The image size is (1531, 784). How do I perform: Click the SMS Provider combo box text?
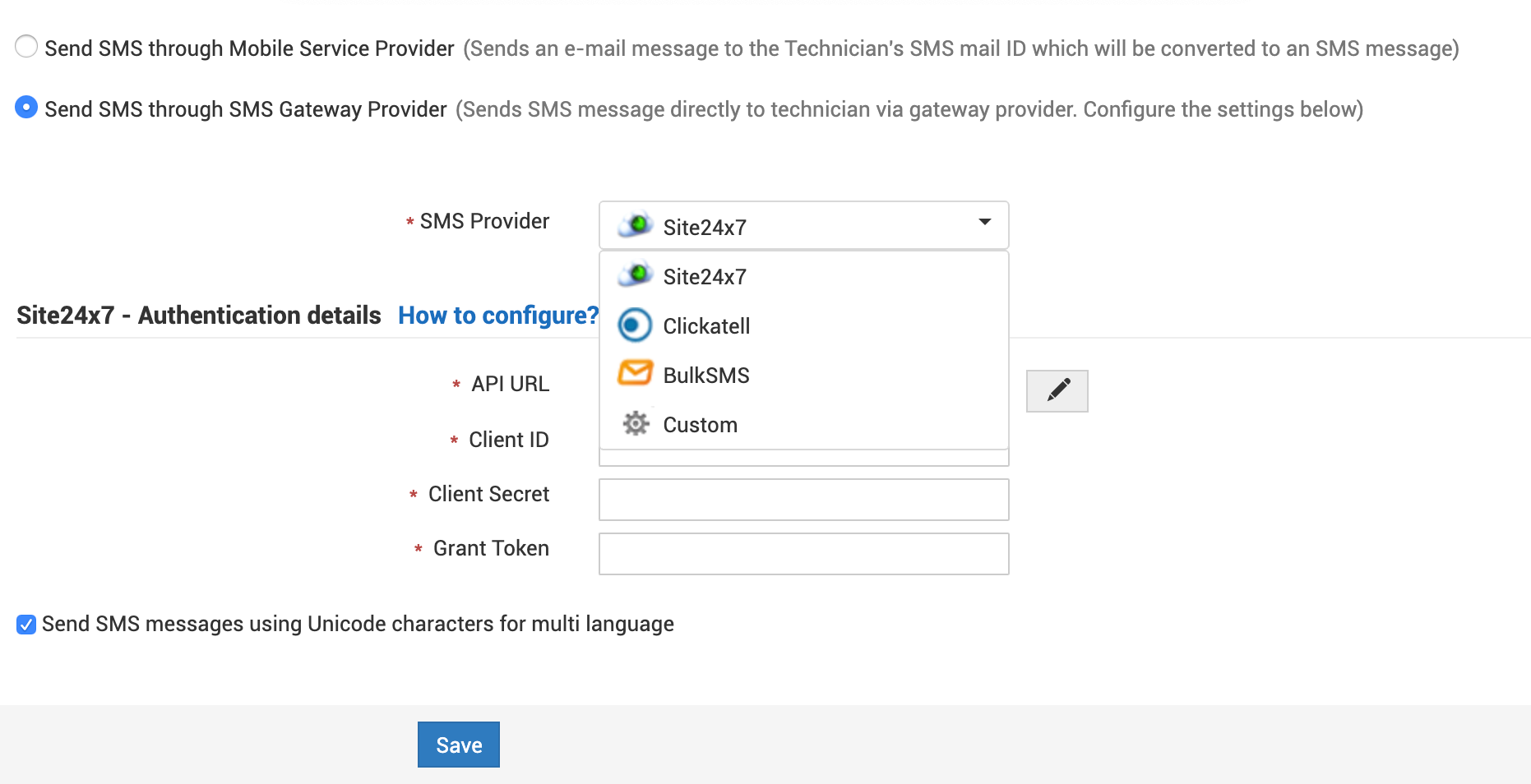(x=705, y=228)
